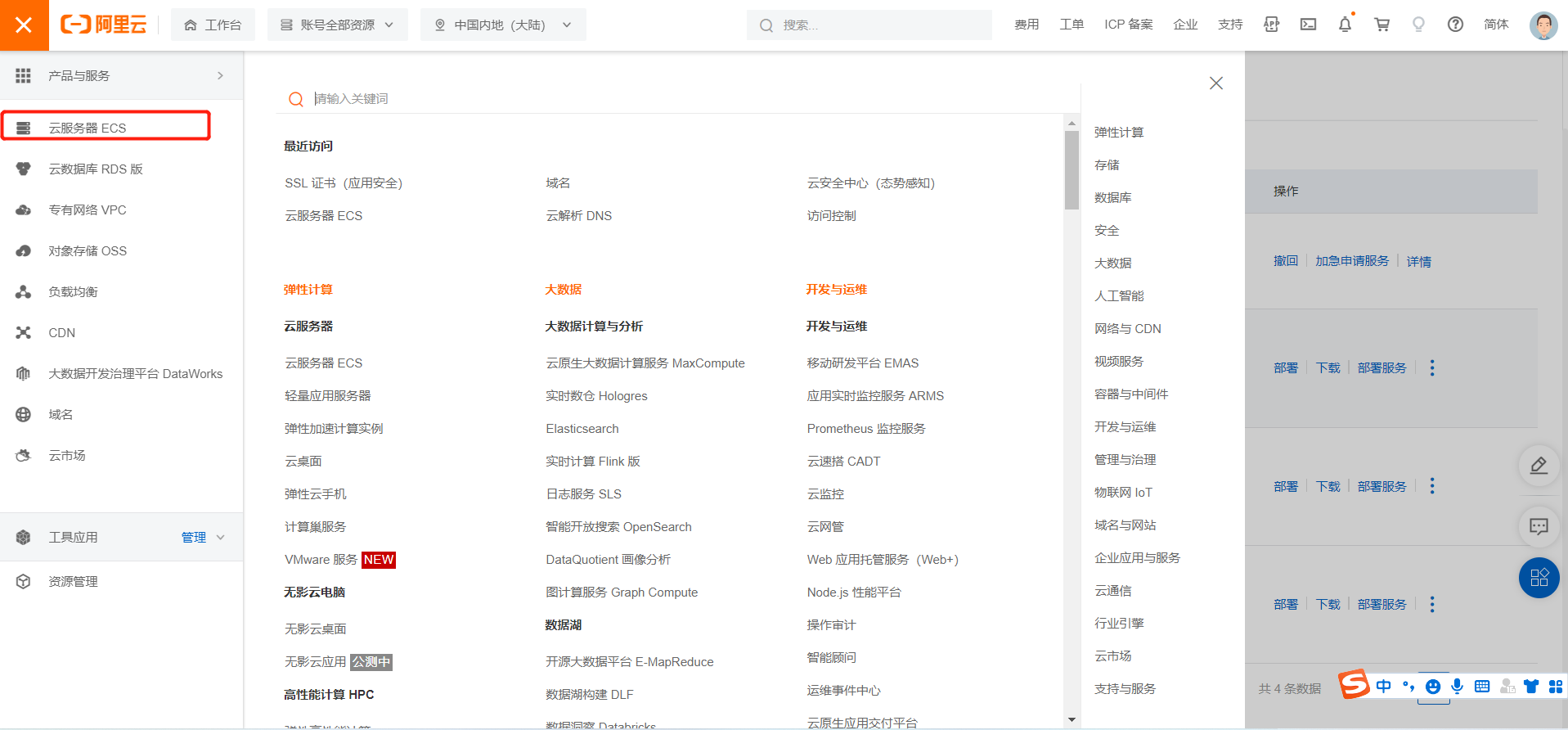Click the 云服务器 ECS sidebar icon

(24, 128)
